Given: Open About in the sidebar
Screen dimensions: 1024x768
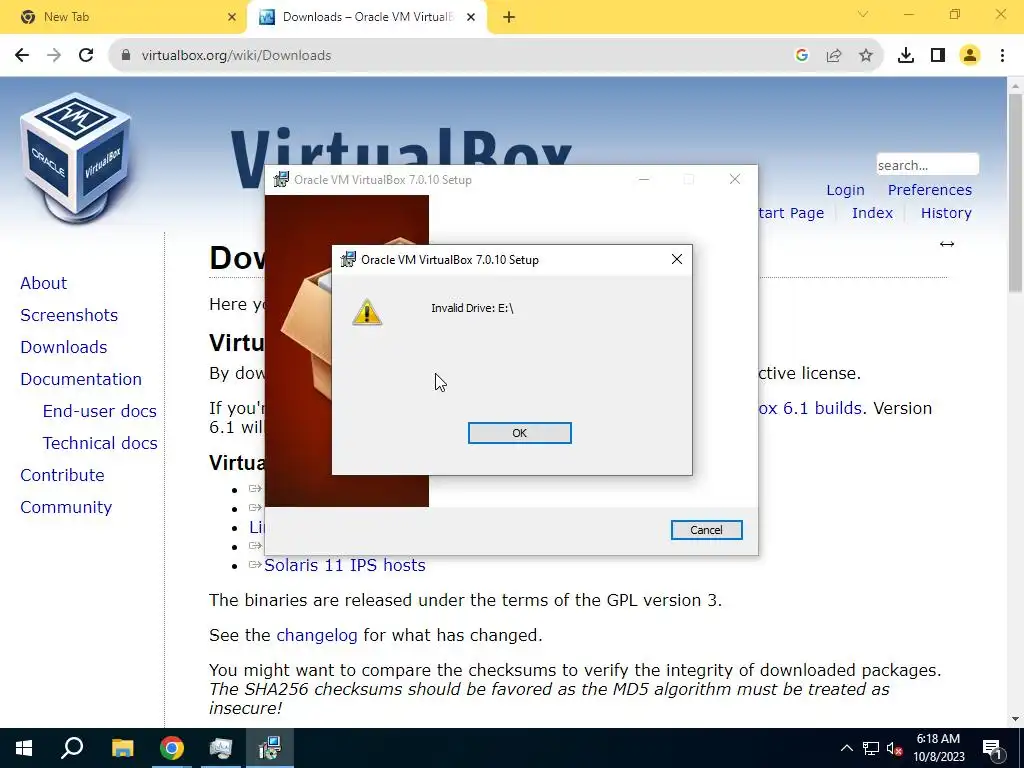Looking at the screenshot, I should click(x=43, y=283).
